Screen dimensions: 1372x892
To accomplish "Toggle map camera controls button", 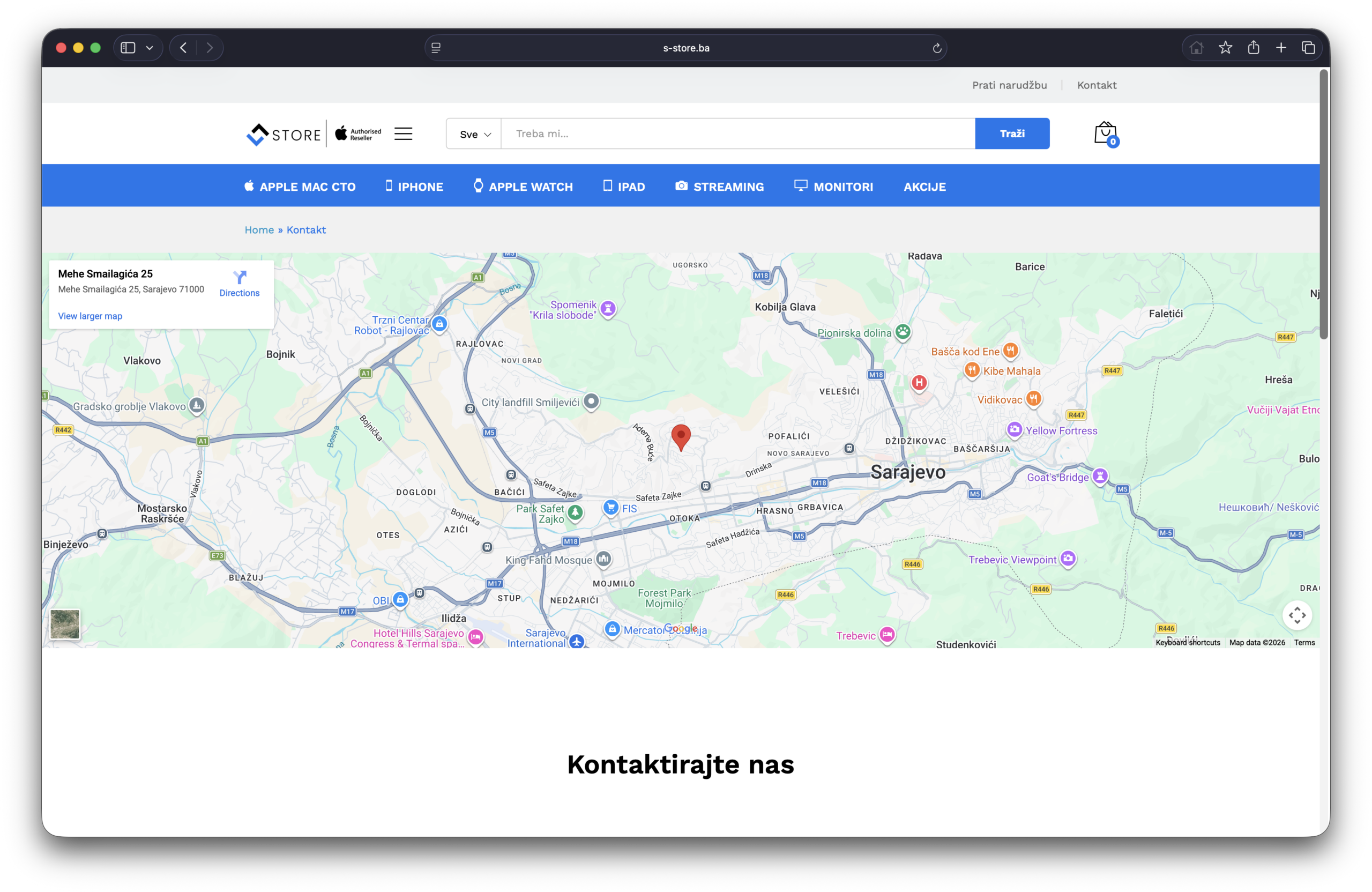I will coord(1296,615).
